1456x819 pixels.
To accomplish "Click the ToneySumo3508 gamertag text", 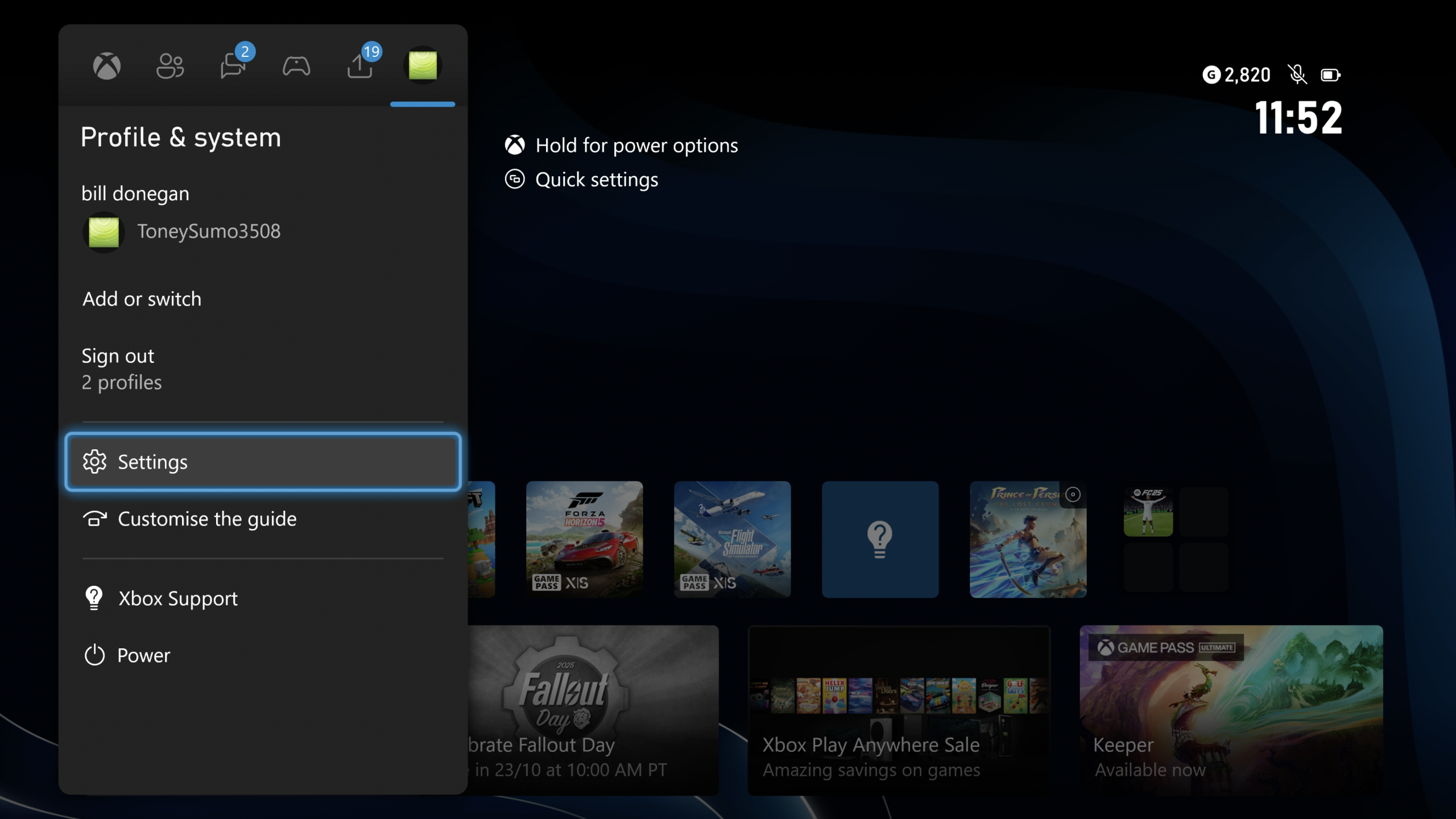I will pos(209,231).
